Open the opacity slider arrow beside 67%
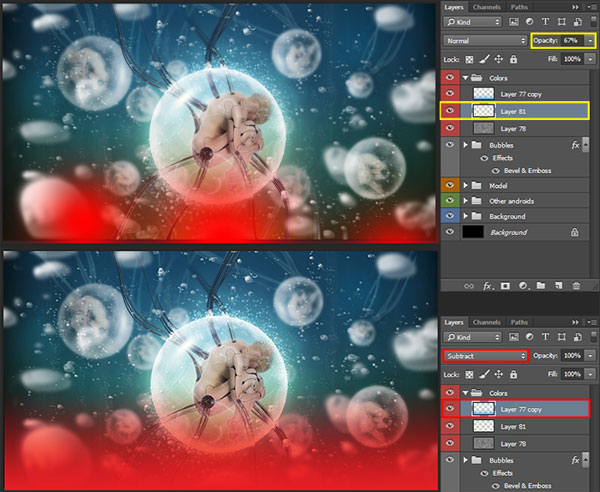Viewport: 600px width, 492px height. (590, 41)
